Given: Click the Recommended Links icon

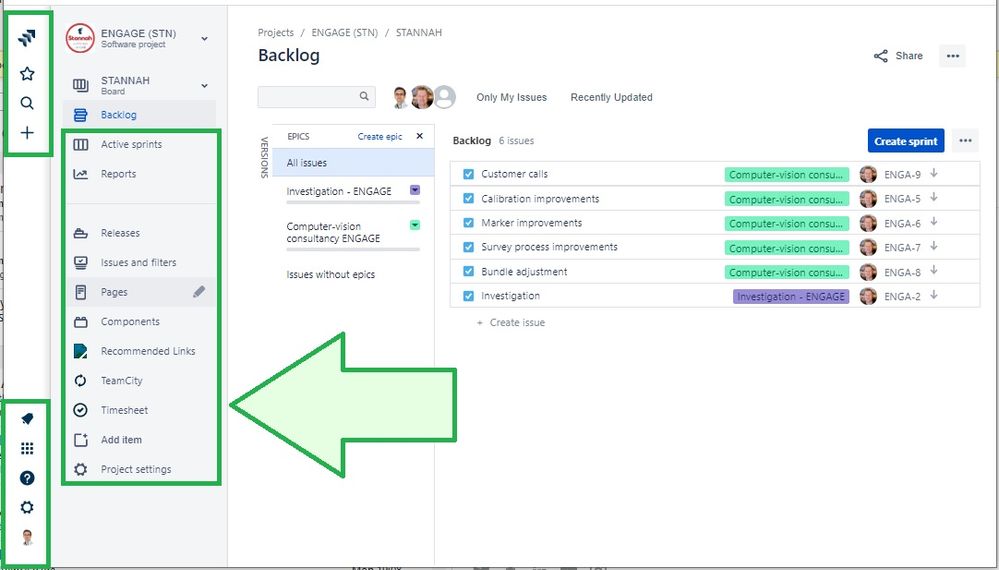Looking at the screenshot, I should point(80,351).
